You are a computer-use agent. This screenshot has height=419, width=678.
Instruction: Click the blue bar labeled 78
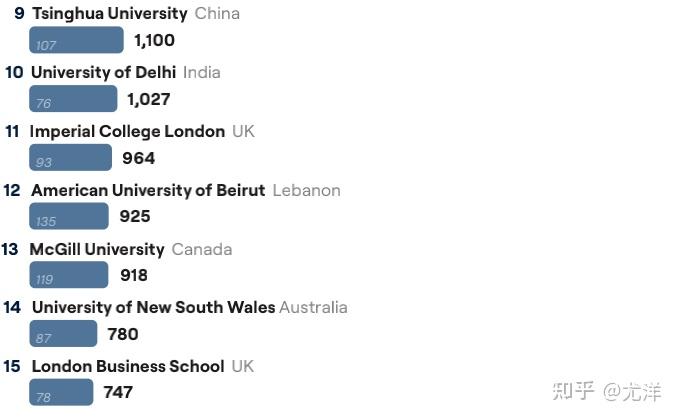(61, 392)
